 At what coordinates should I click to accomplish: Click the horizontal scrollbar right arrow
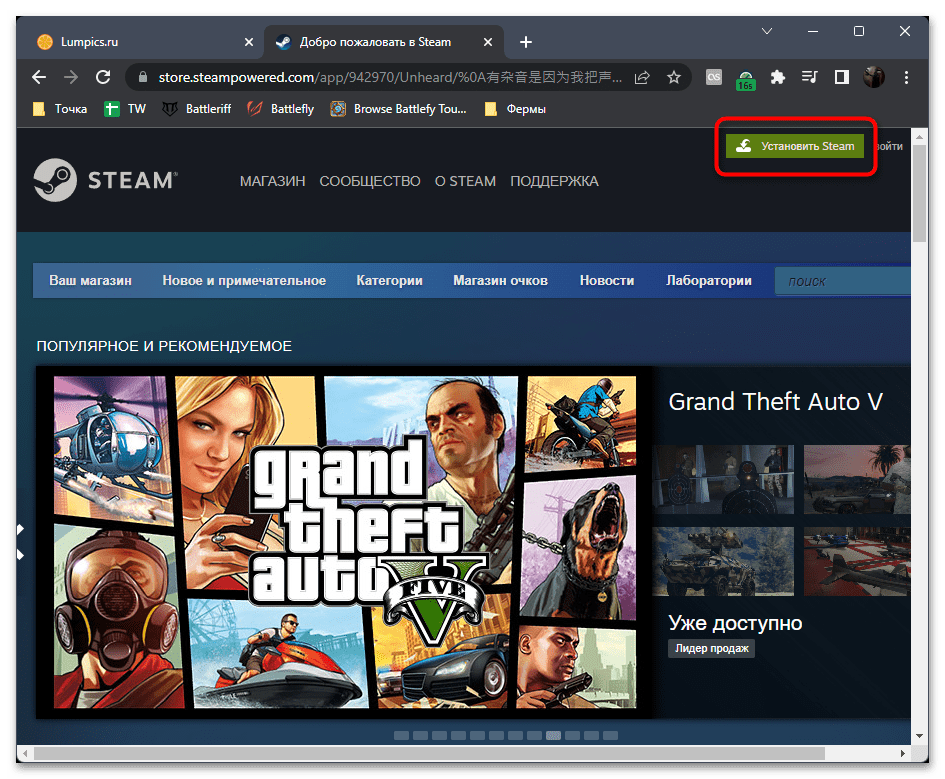click(x=903, y=754)
